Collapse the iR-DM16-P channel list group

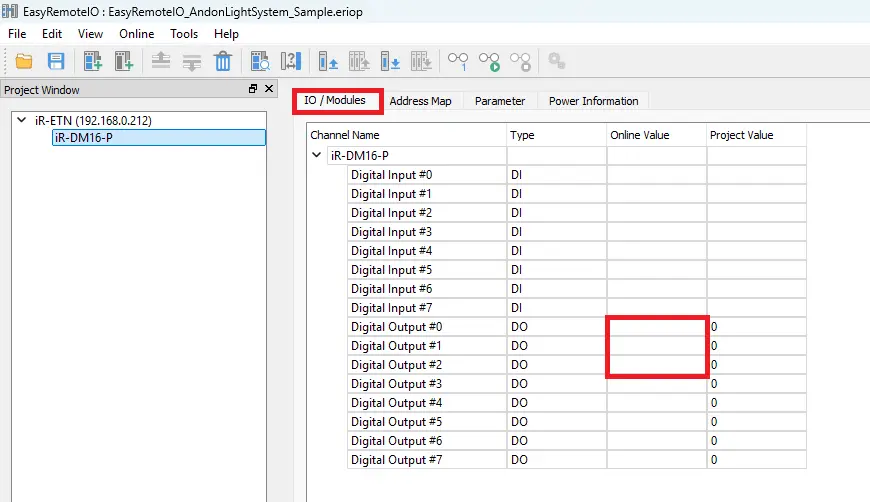[x=316, y=155]
